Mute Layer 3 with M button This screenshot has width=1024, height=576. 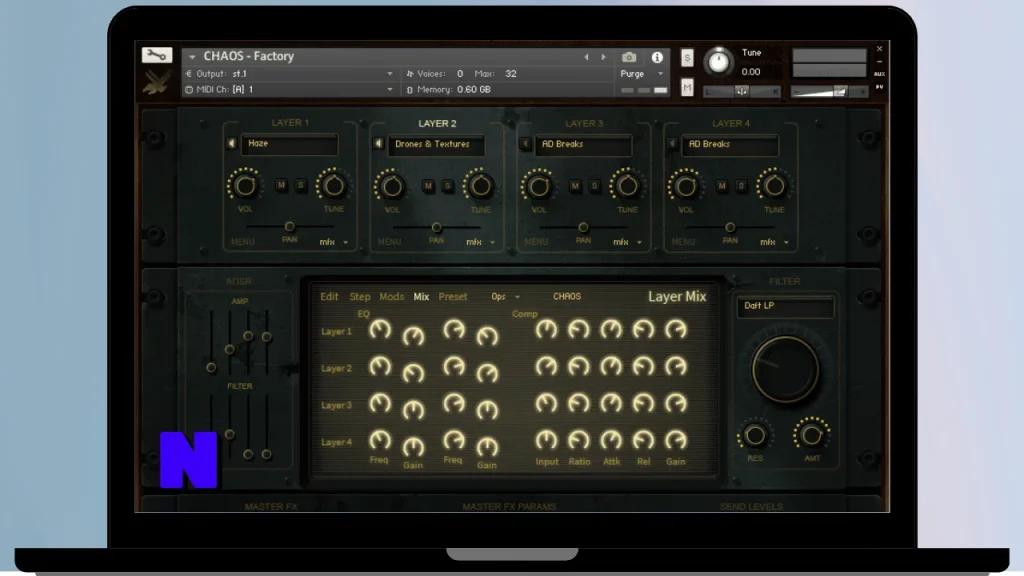[575, 186]
